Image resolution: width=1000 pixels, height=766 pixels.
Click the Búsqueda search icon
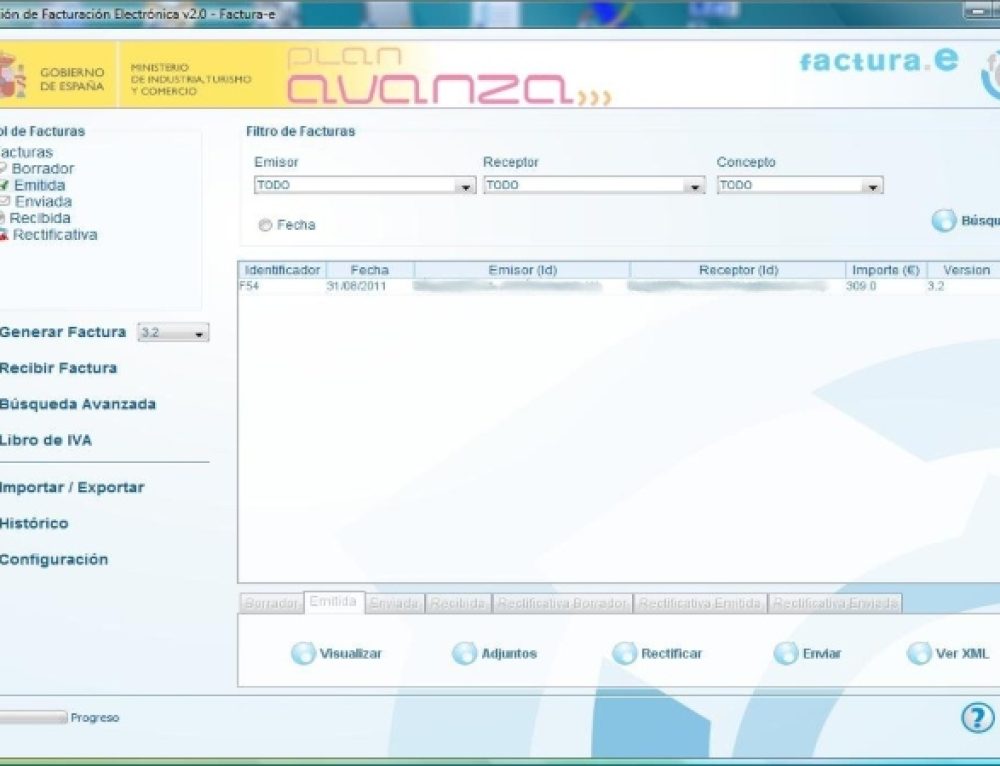[944, 221]
